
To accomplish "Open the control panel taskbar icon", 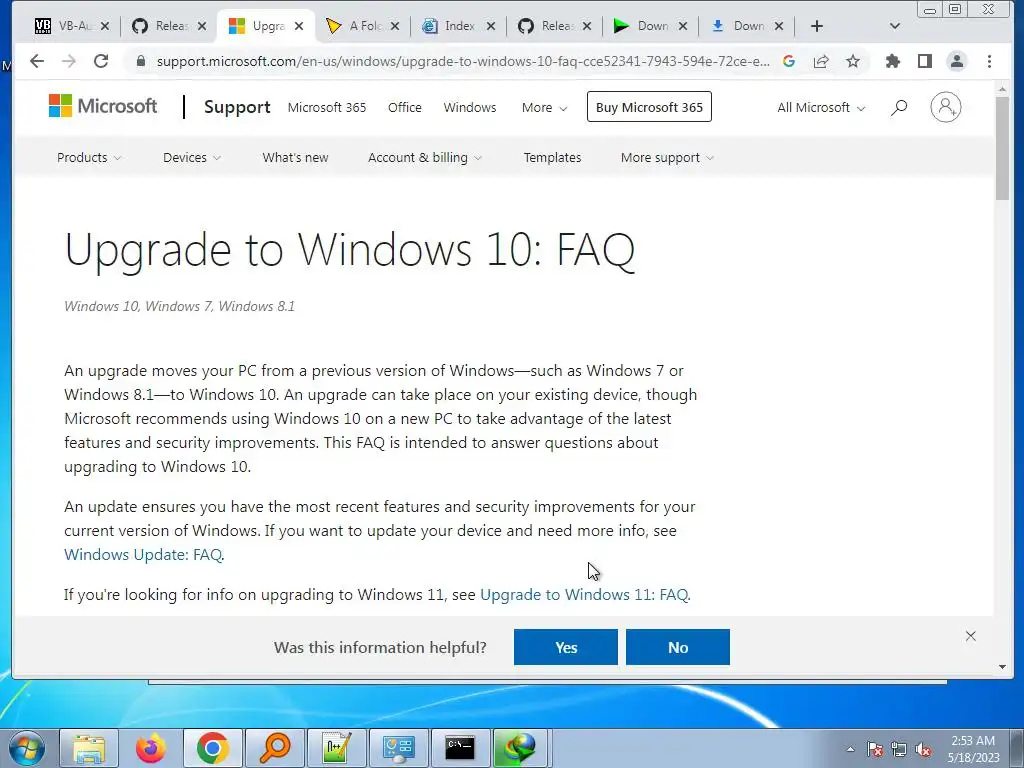I will 399,748.
